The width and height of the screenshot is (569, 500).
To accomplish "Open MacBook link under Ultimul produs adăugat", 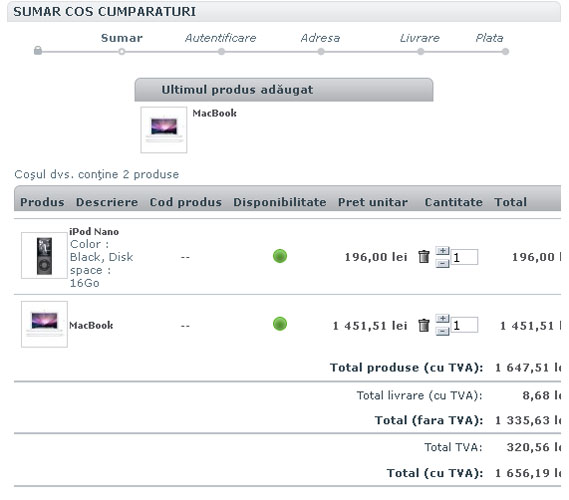I will pos(214,113).
